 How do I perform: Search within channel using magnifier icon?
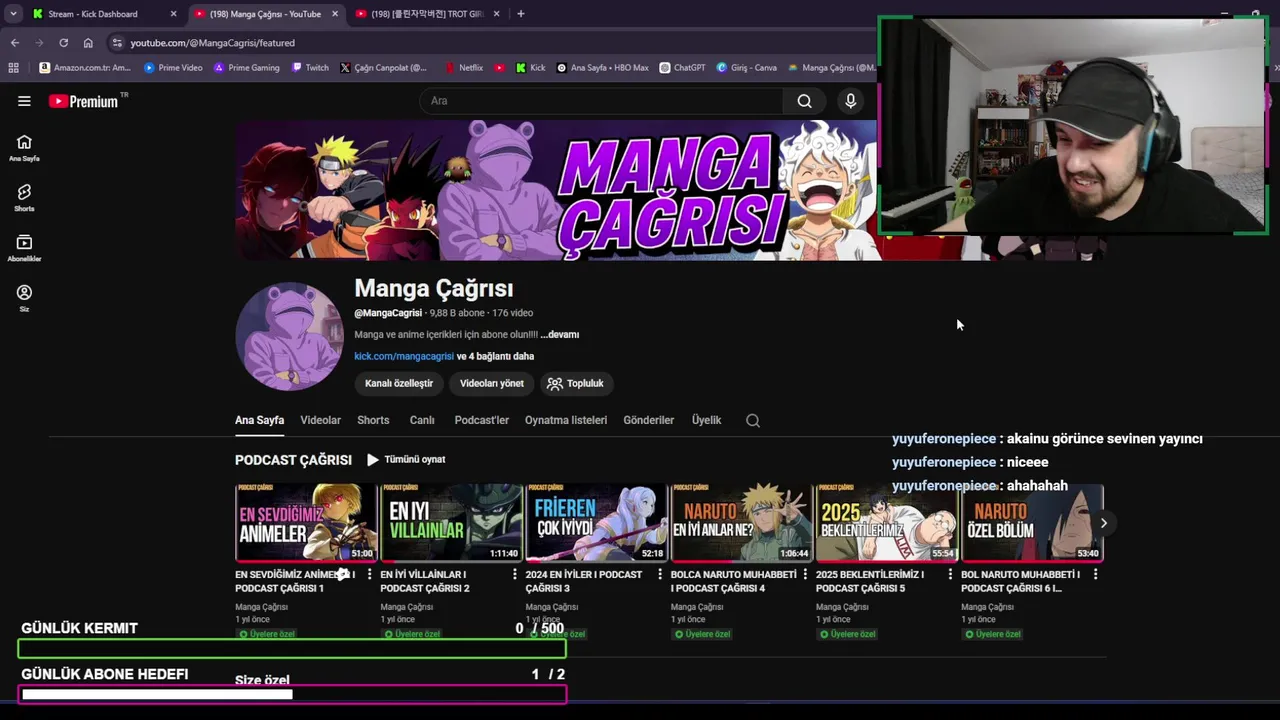point(753,421)
